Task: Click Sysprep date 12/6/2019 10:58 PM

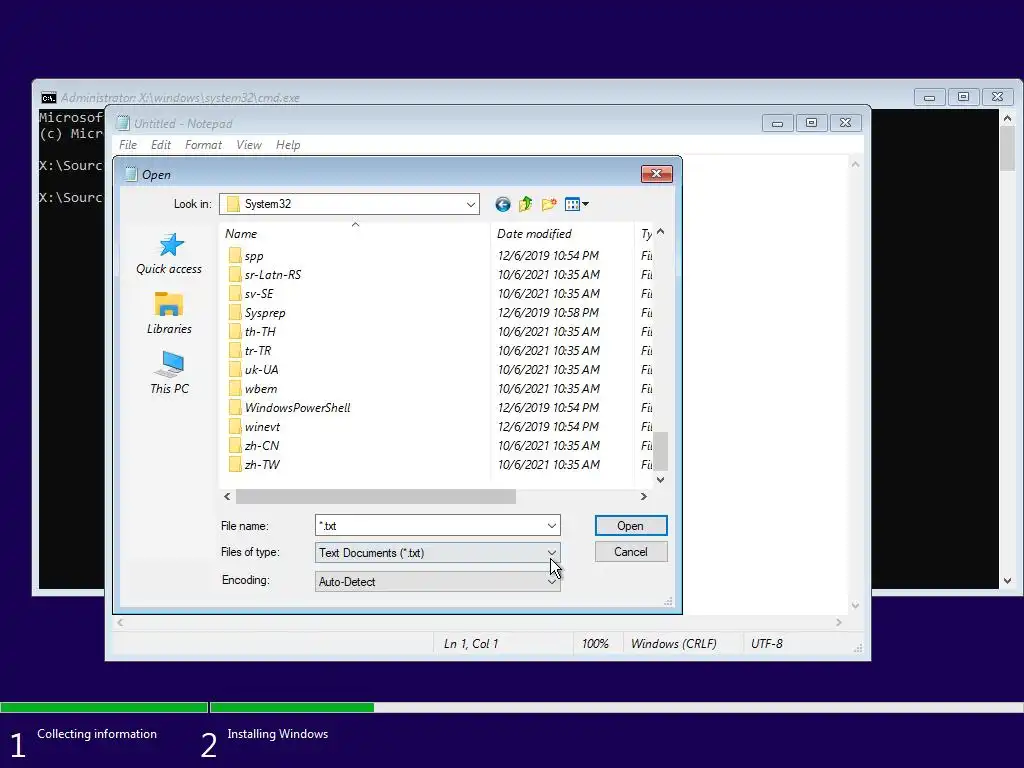Action: coord(549,313)
